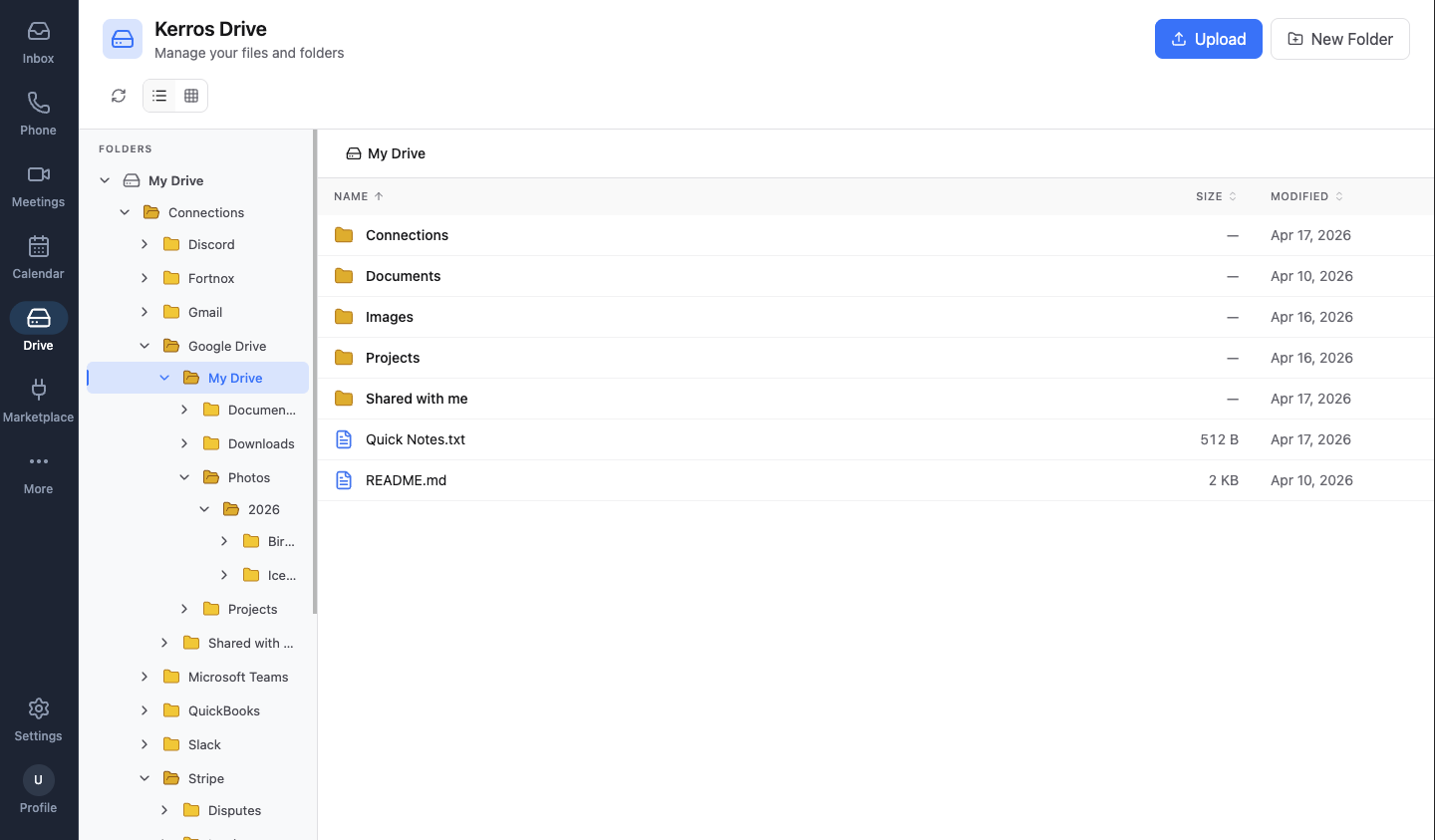Open the Calendar app icon
Screen dimensions: 1435x840
click(38, 255)
